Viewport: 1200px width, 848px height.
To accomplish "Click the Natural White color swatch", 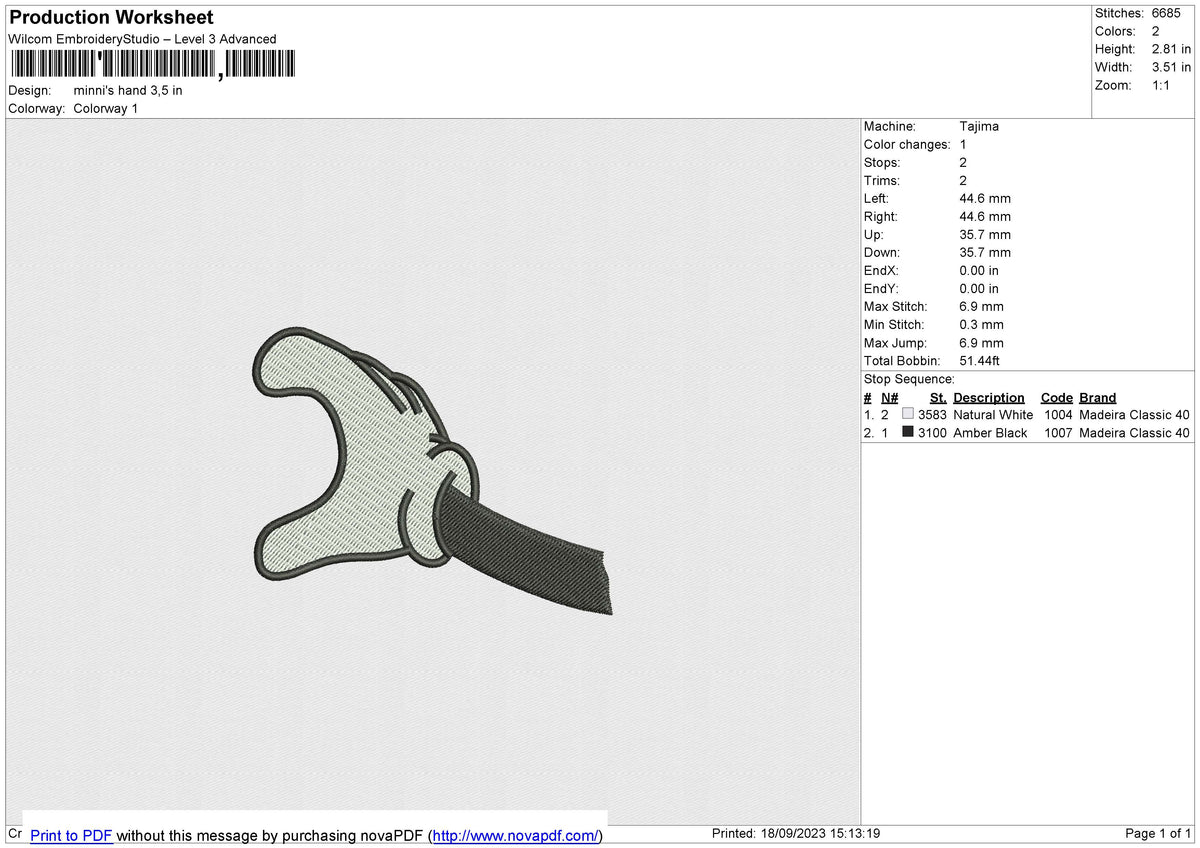I will tap(908, 414).
